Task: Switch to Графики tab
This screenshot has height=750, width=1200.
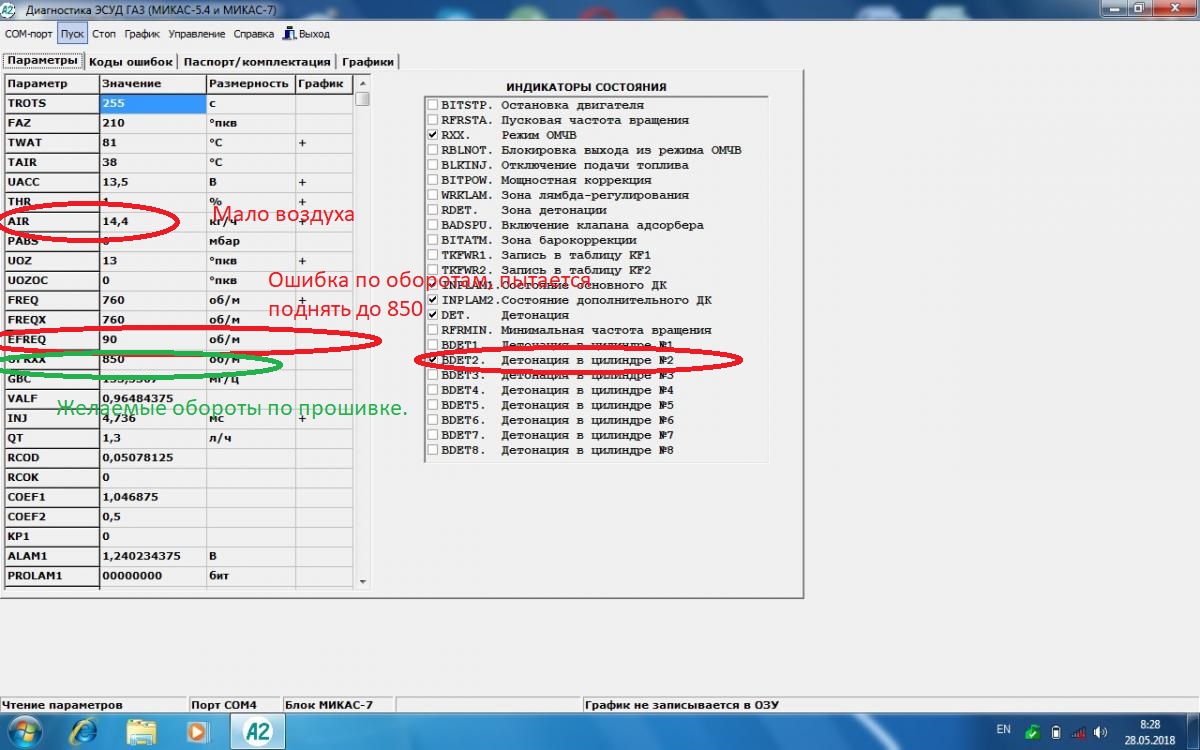Action: pyautogui.click(x=368, y=61)
